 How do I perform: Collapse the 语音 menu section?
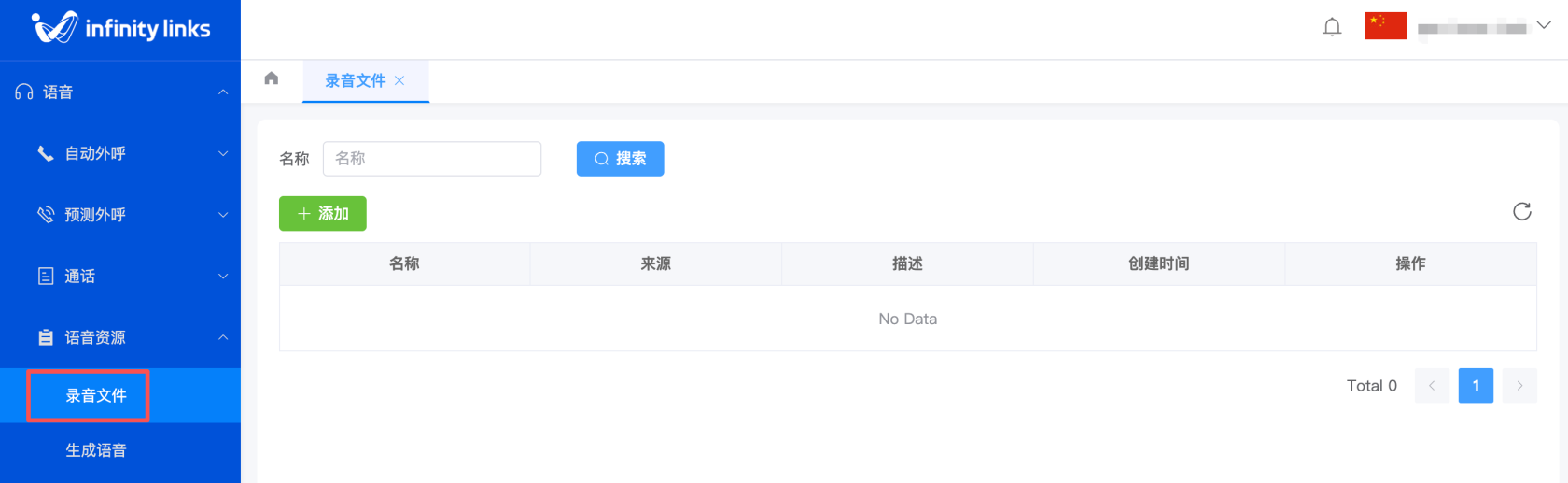[x=223, y=92]
